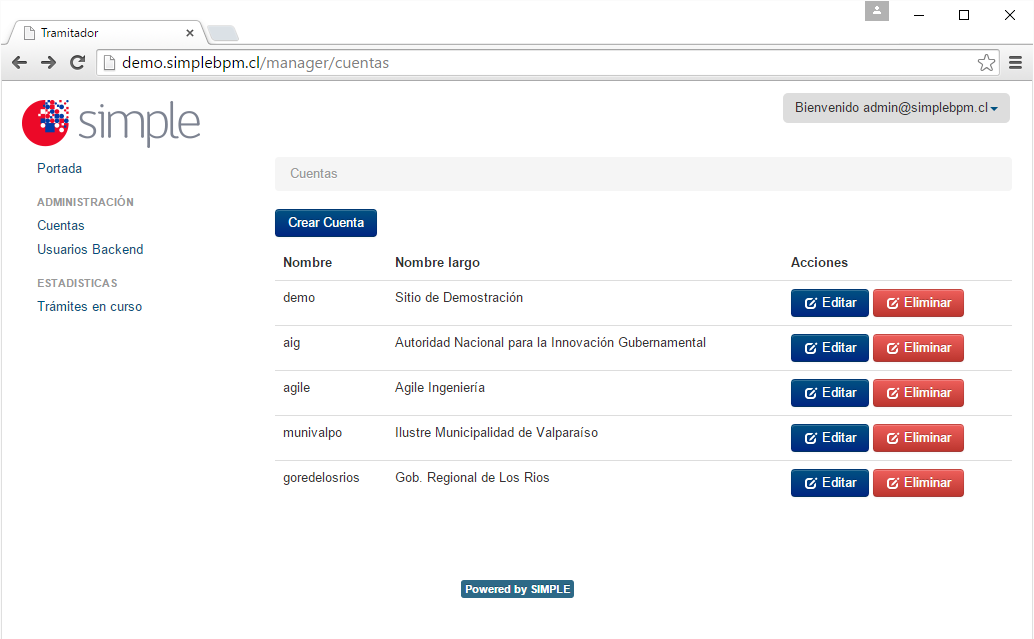This screenshot has height=639, width=1034.
Task: Click the Nombre column header
Action: [x=307, y=262]
